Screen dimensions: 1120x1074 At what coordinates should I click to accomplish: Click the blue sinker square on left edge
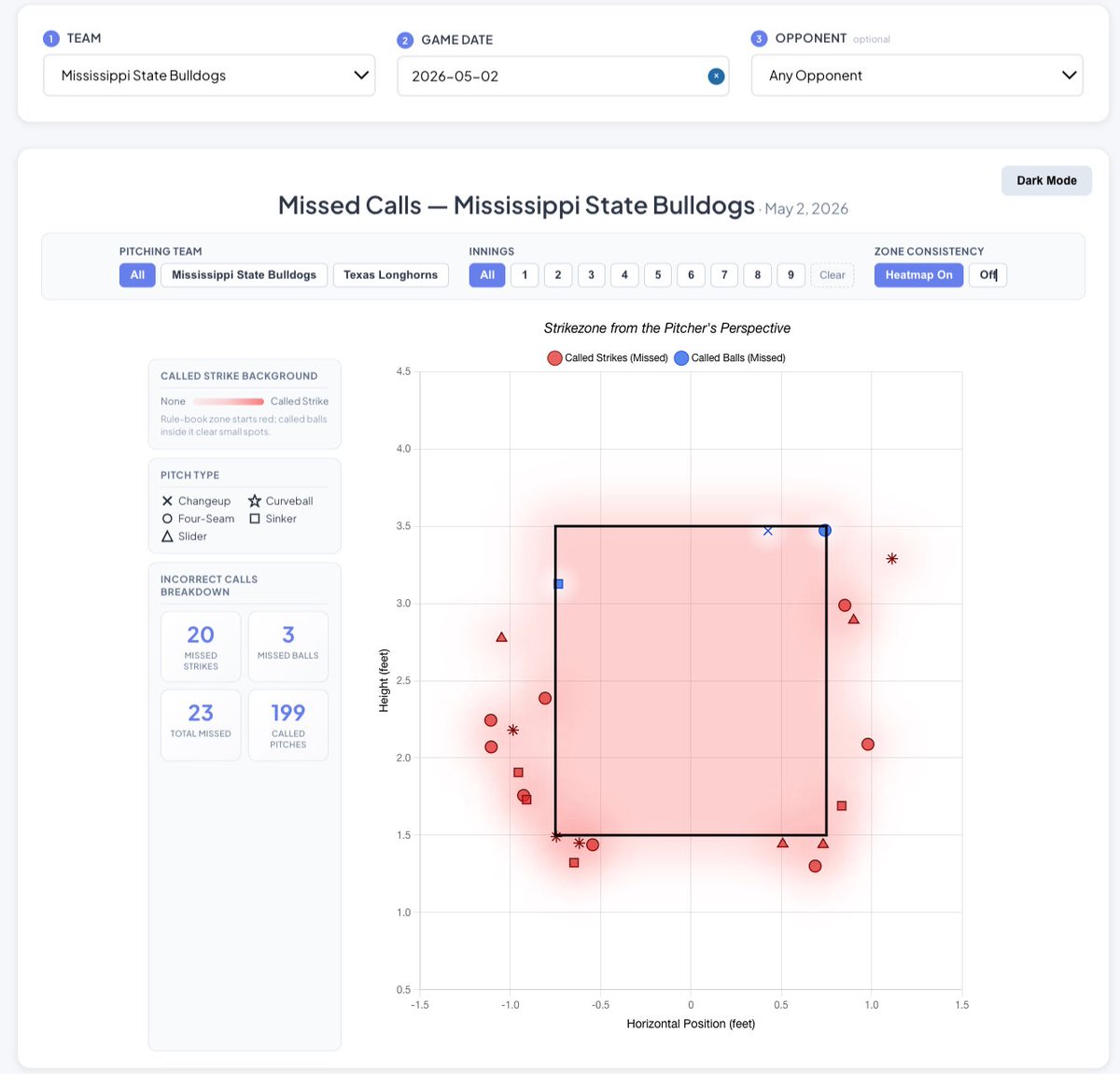coord(558,584)
